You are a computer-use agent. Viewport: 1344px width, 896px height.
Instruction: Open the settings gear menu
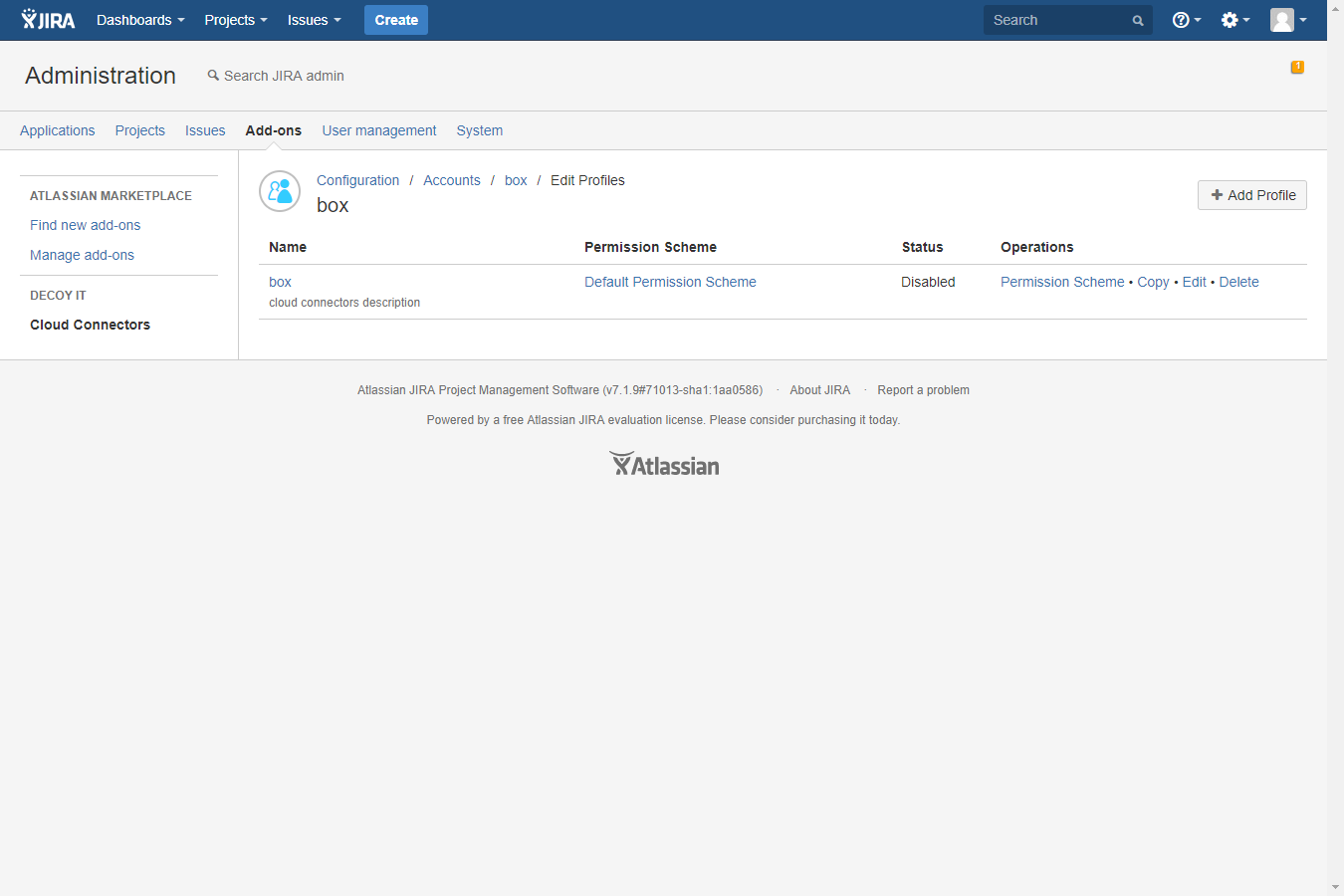(1234, 20)
